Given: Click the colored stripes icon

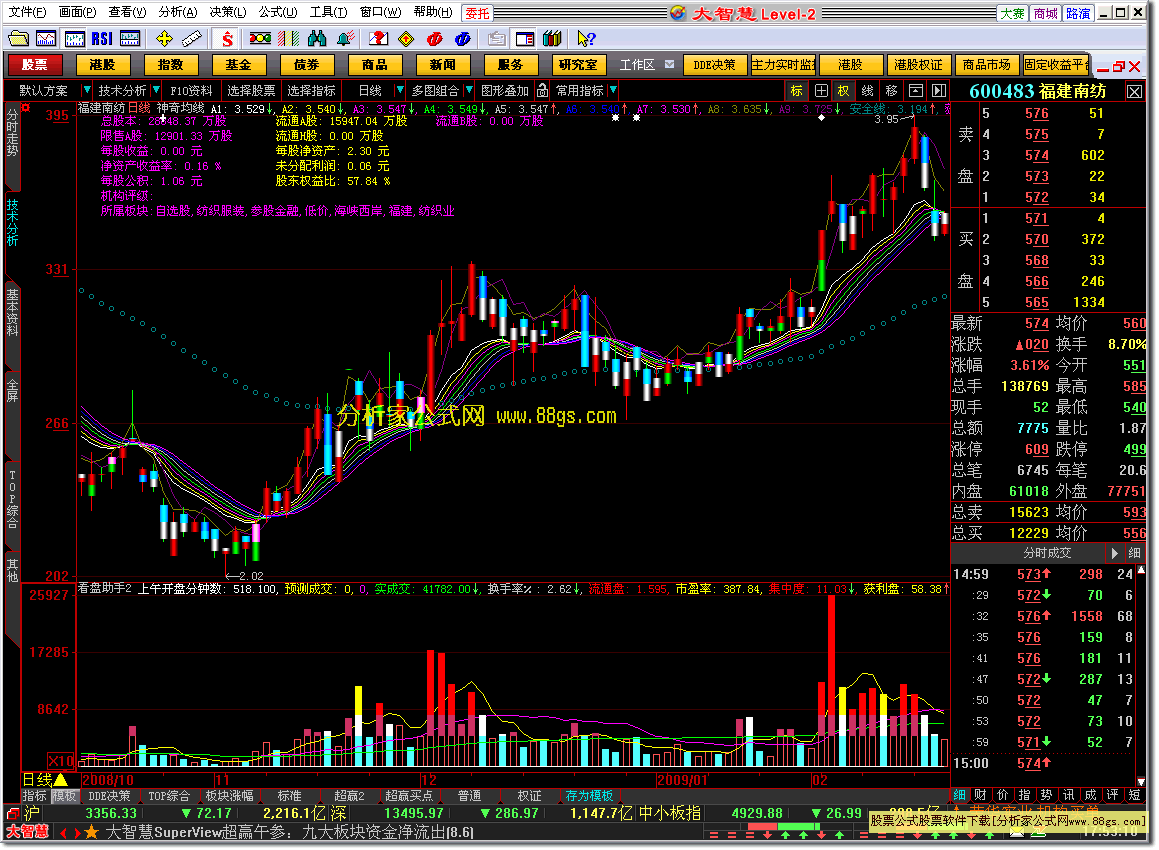Looking at the screenshot, I should pos(288,38).
